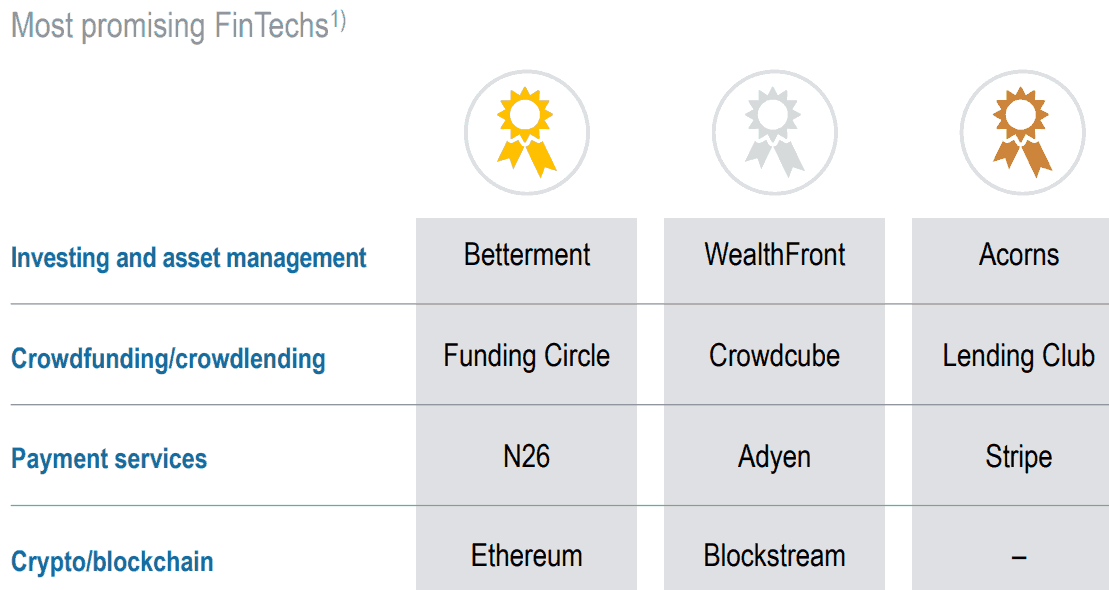
Task: Click the Crowdfunding/crowdlending row label
Action: tap(168, 359)
